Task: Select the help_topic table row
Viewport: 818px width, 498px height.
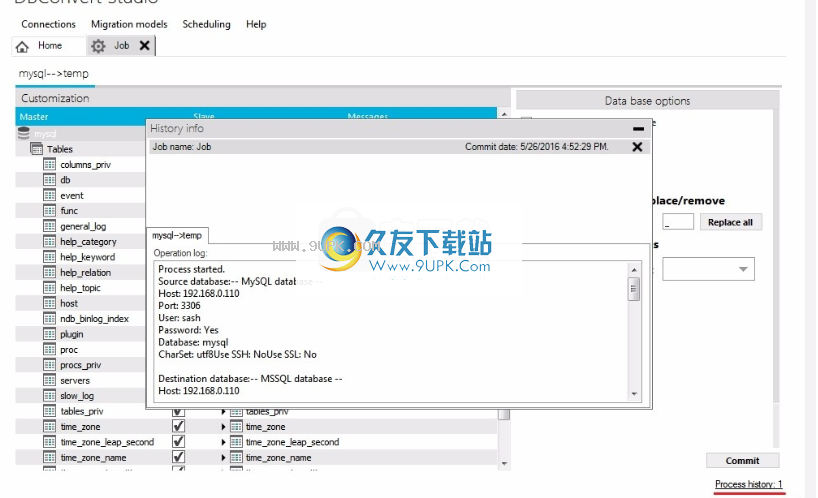Action: point(80,288)
